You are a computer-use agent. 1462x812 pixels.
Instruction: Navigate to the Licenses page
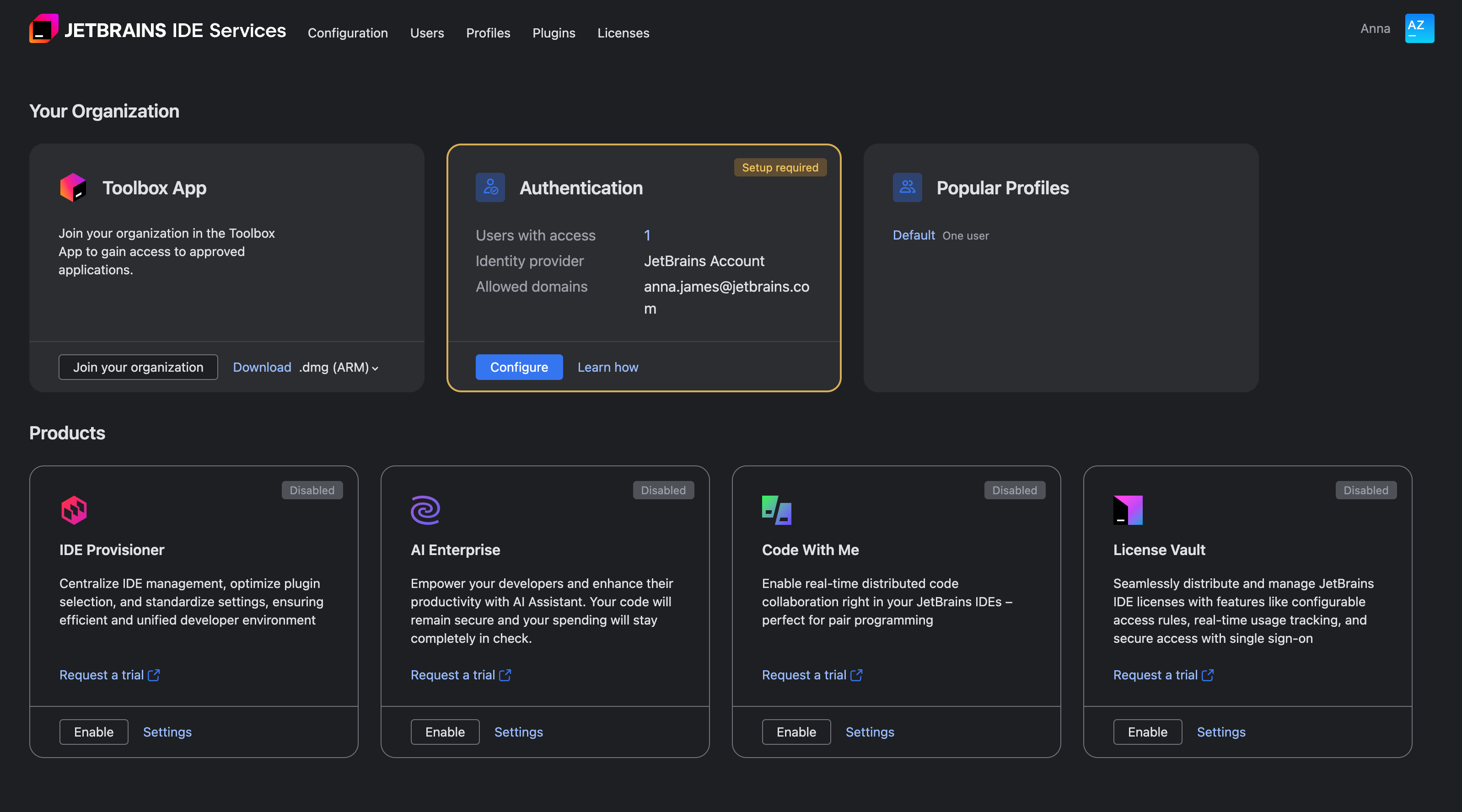coord(623,33)
